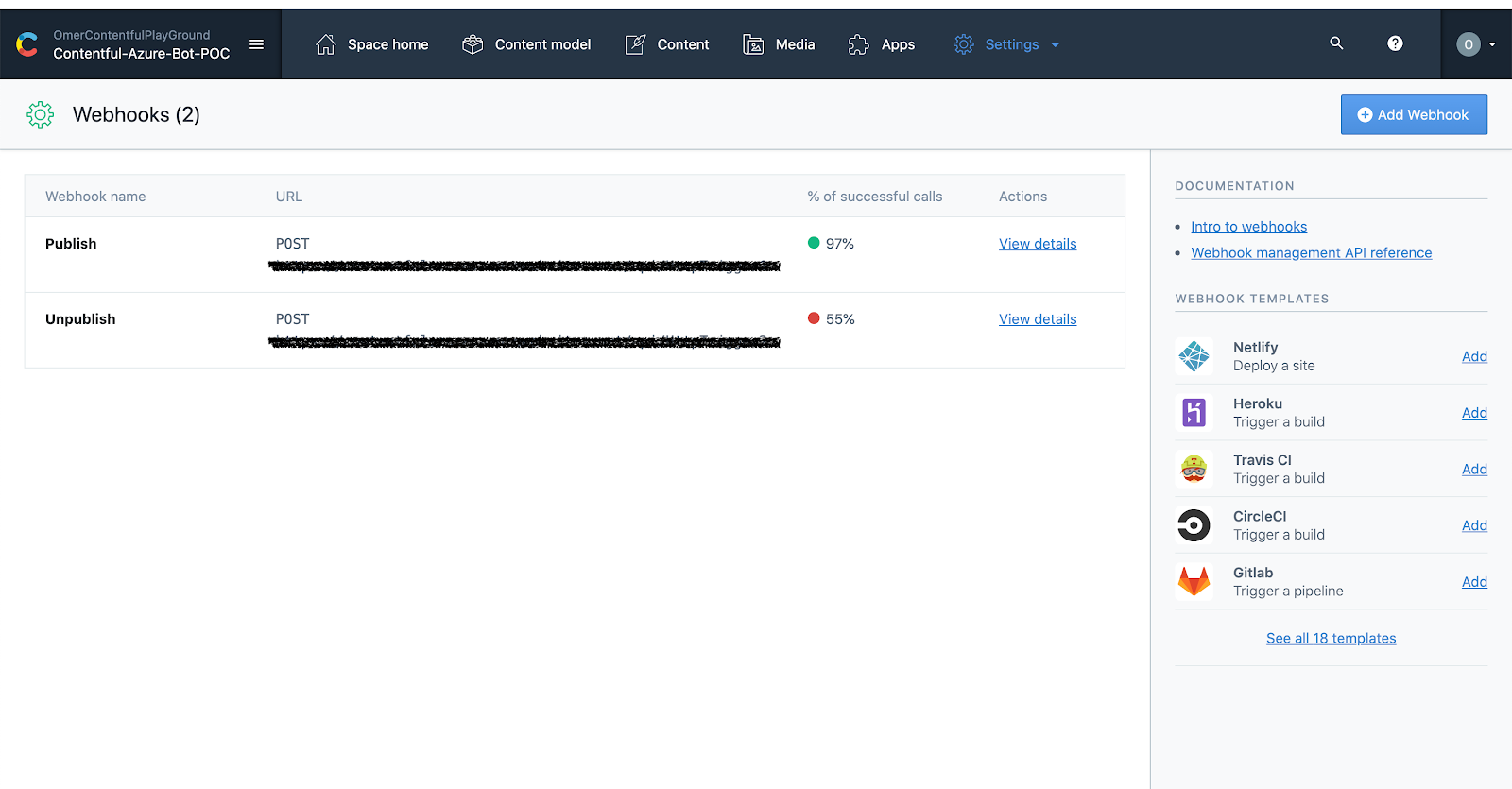Expand the Settings dropdown arrow
Viewport: 1512px width, 789px height.
[1056, 45]
